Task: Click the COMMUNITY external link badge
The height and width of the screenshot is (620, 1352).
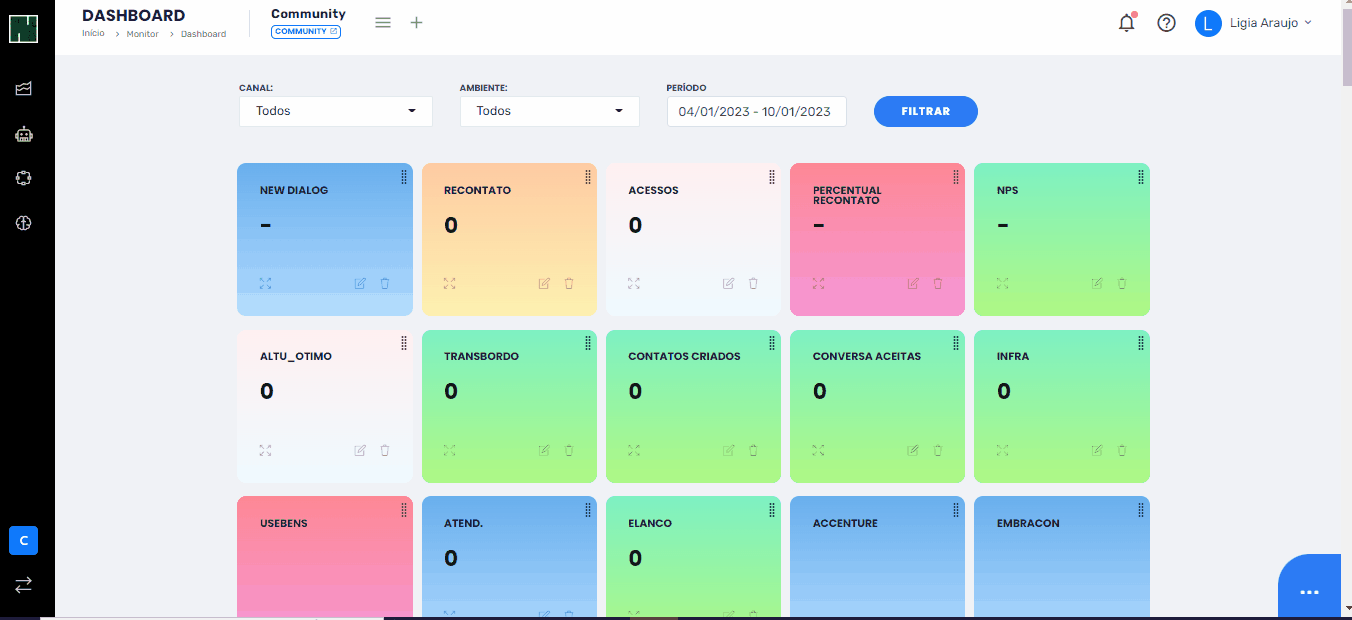Action: click(x=306, y=32)
